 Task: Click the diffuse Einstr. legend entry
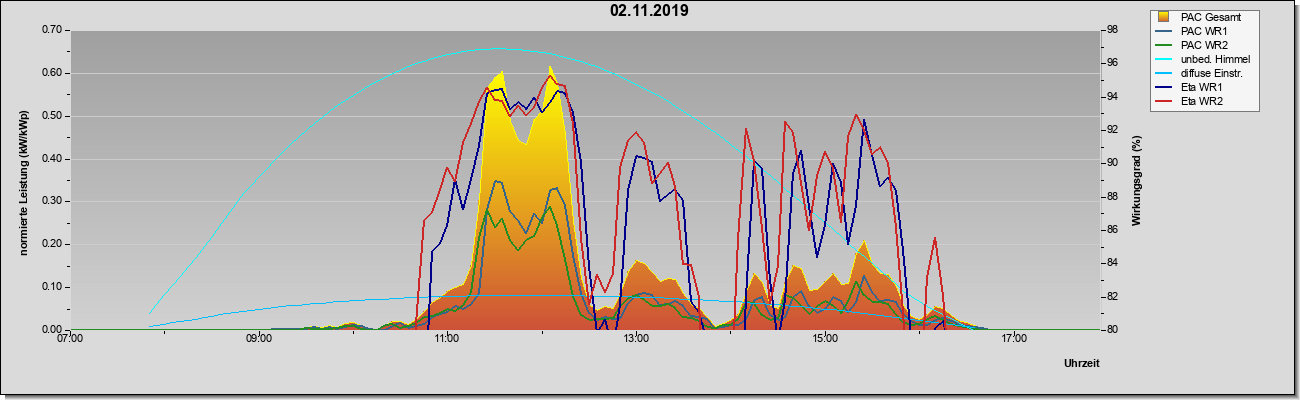(x=1205, y=73)
